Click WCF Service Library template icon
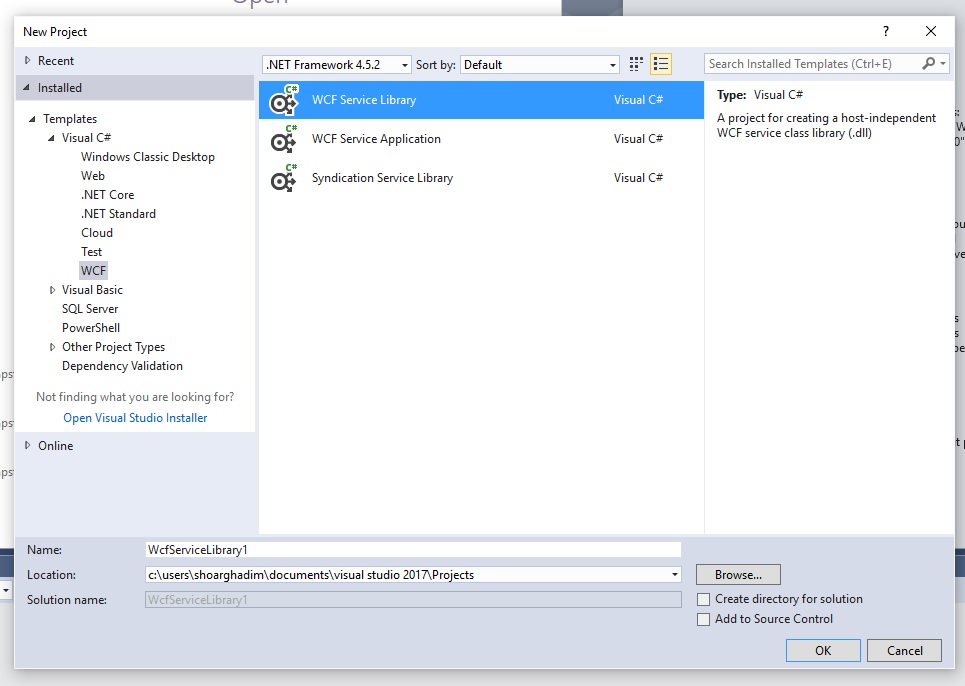 [x=284, y=100]
